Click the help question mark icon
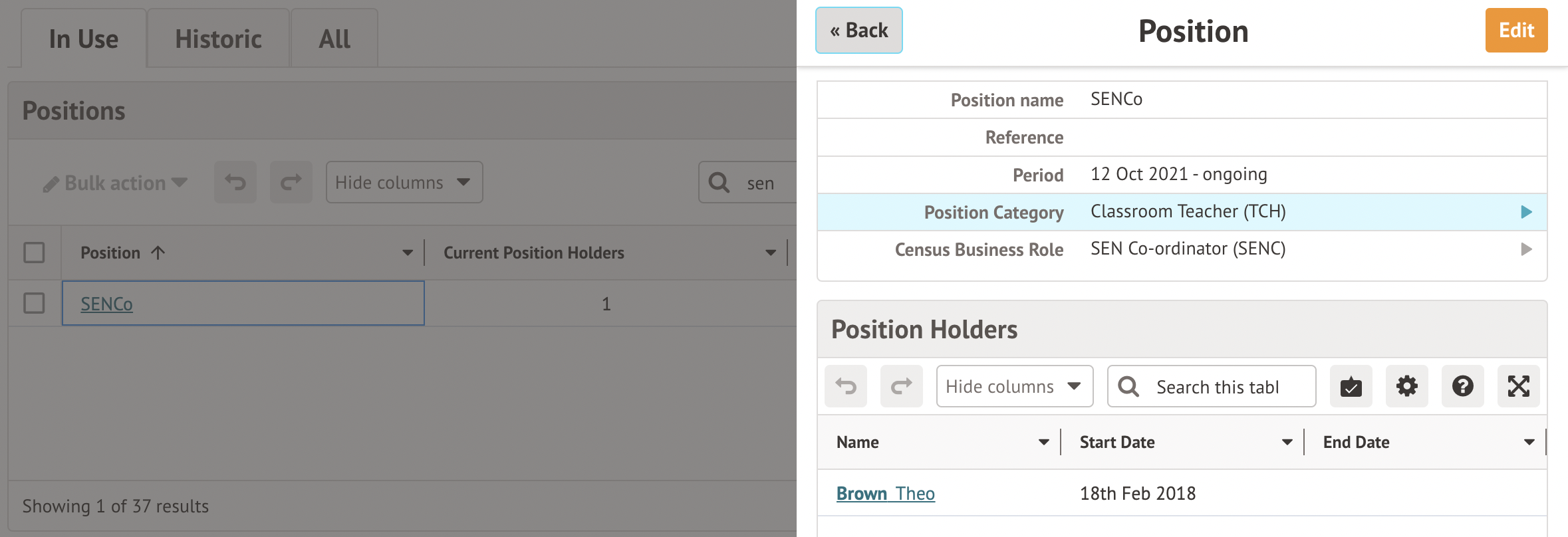This screenshot has height=537, width=1568. 1462,386
